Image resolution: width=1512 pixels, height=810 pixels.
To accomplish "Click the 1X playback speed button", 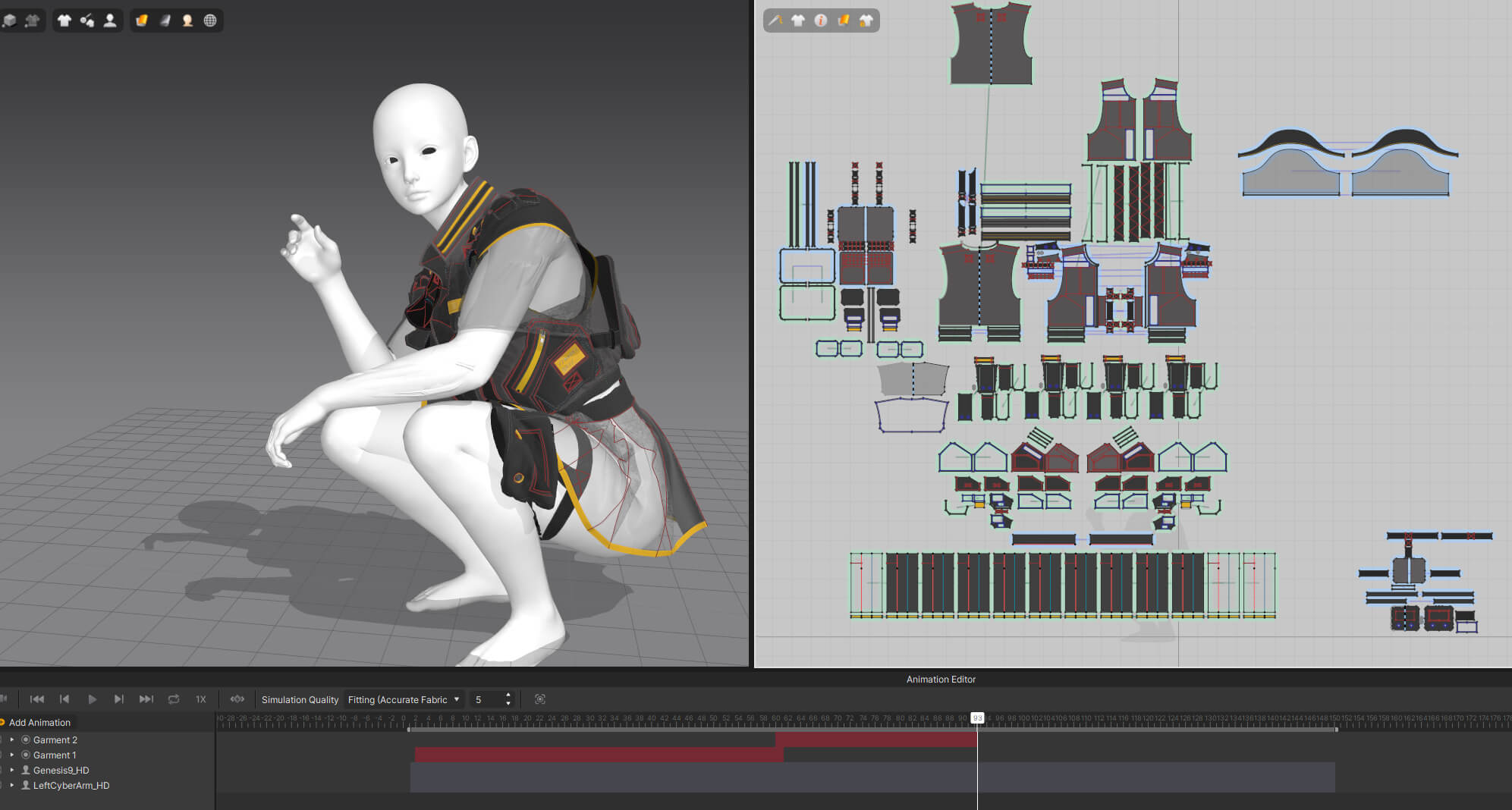I will point(201,699).
